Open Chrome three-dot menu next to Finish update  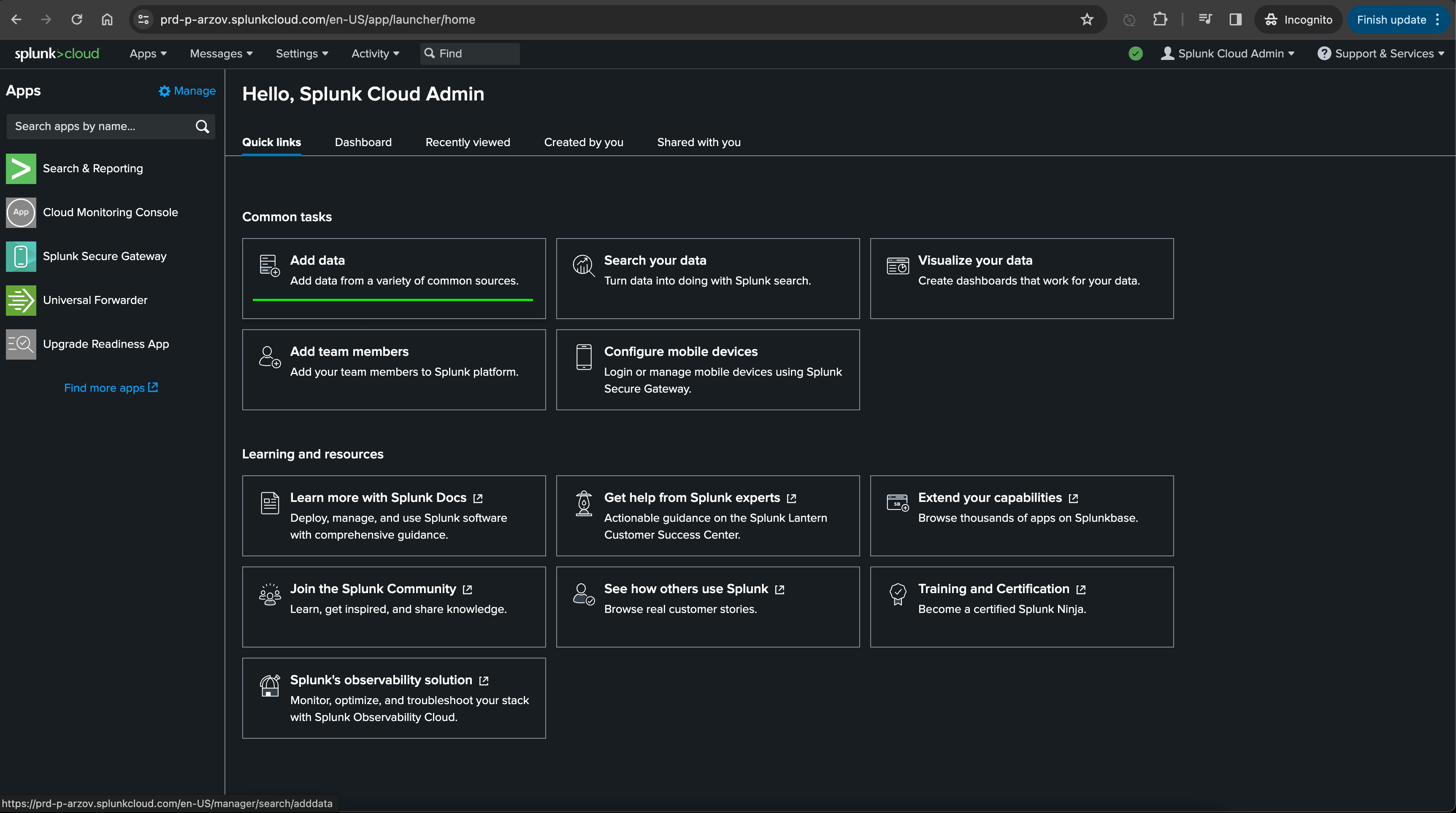click(1438, 20)
